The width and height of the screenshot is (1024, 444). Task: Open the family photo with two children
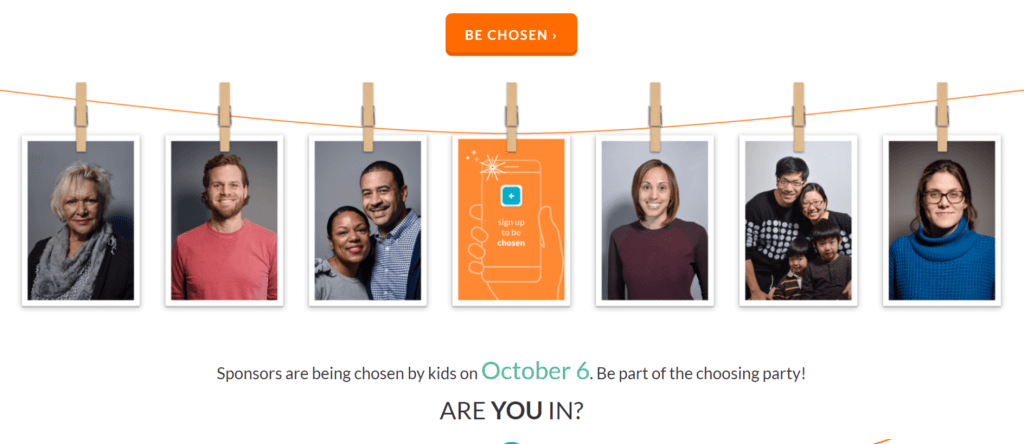tap(797, 220)
